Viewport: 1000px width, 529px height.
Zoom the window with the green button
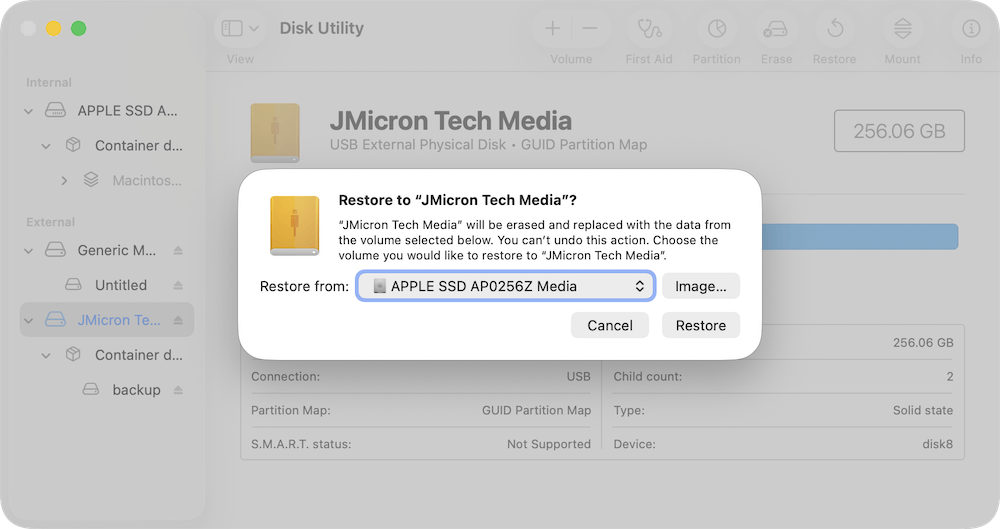pyautogui.click(x=78, y=29)
